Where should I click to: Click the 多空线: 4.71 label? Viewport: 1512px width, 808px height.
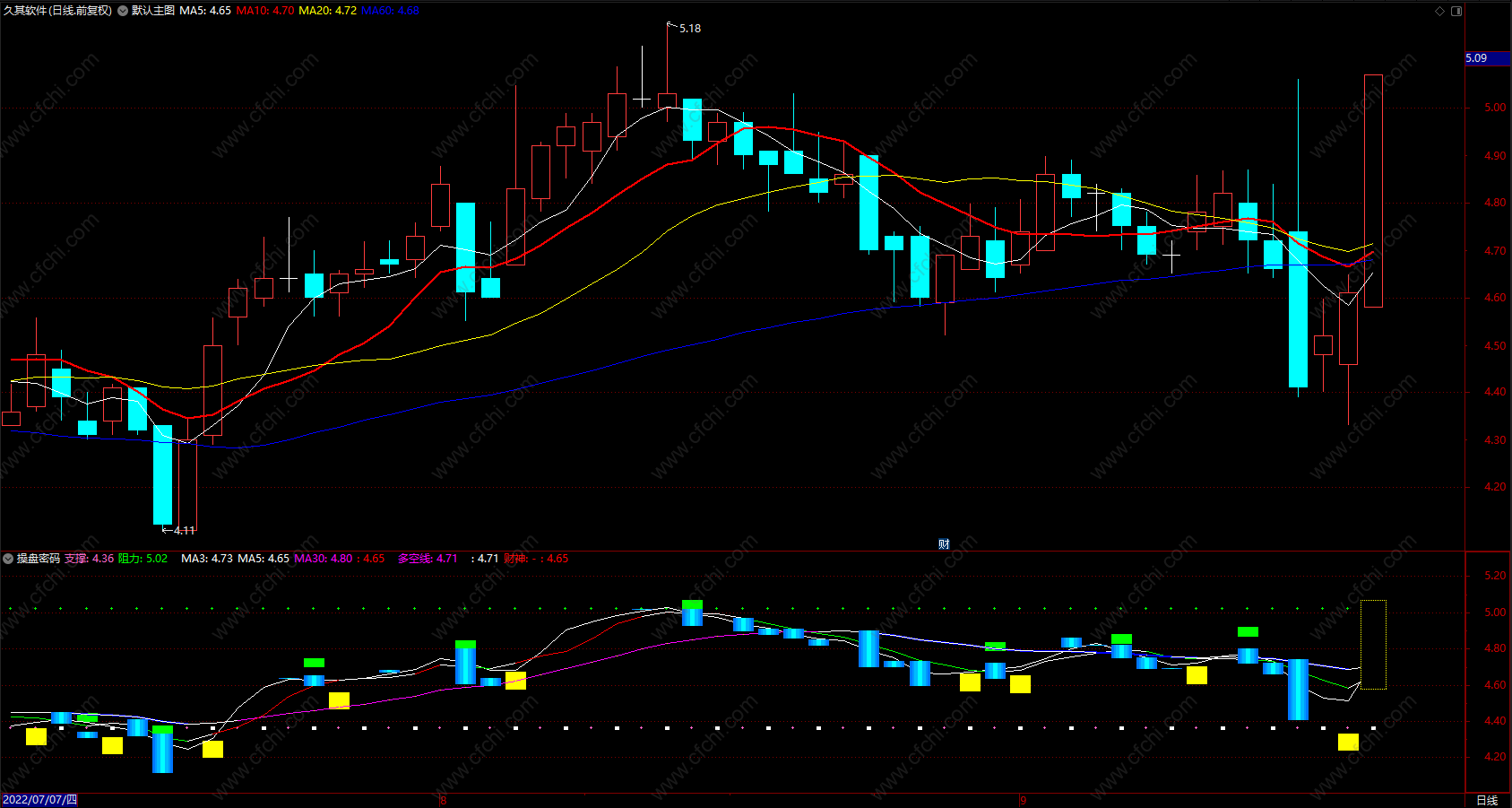click(428, 559)
